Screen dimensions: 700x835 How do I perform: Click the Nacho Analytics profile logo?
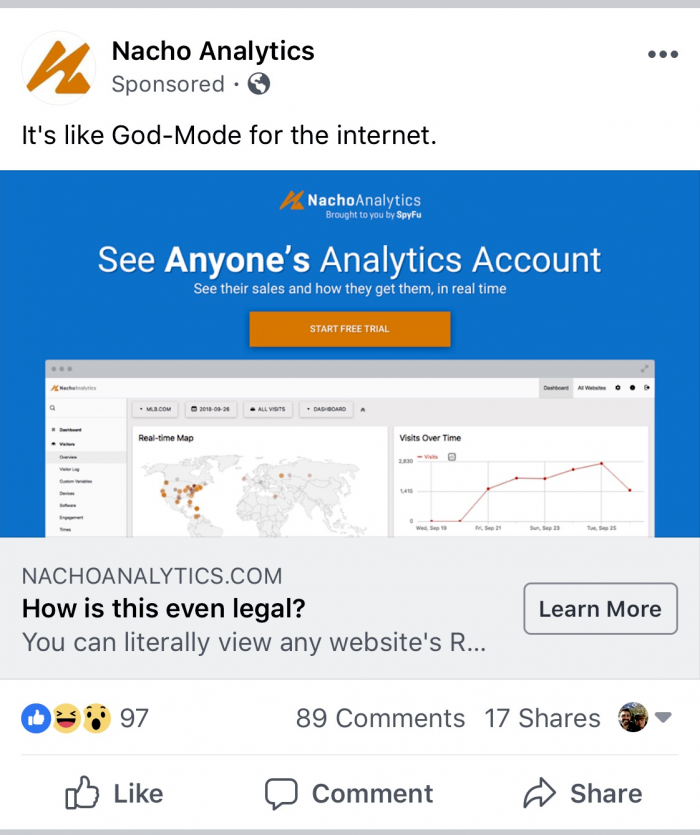point(58,68)
